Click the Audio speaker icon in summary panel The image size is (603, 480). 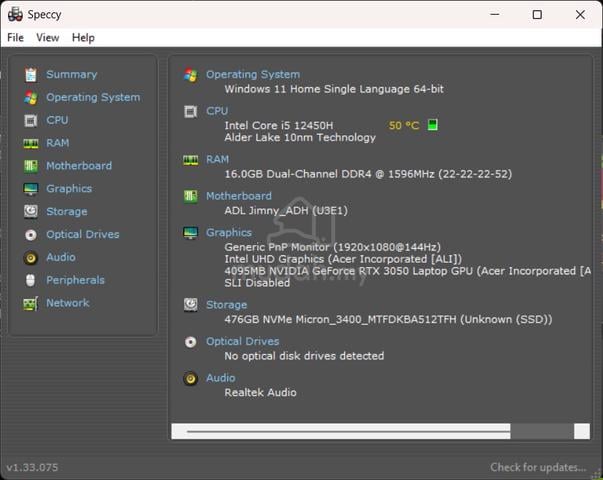[190, 378]
